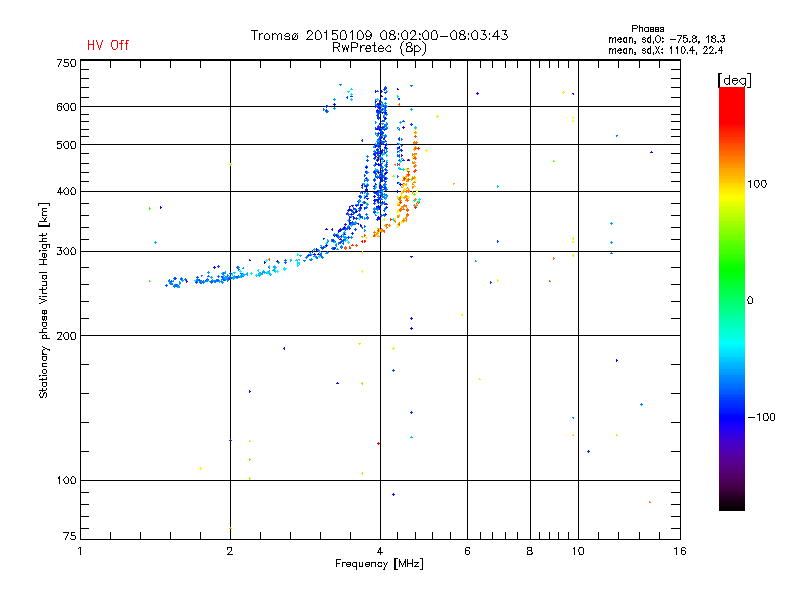Click the 'mean, sd,O: -75.8, 18.3' statistic
800x600 pixels.
(x=666, y=39)
